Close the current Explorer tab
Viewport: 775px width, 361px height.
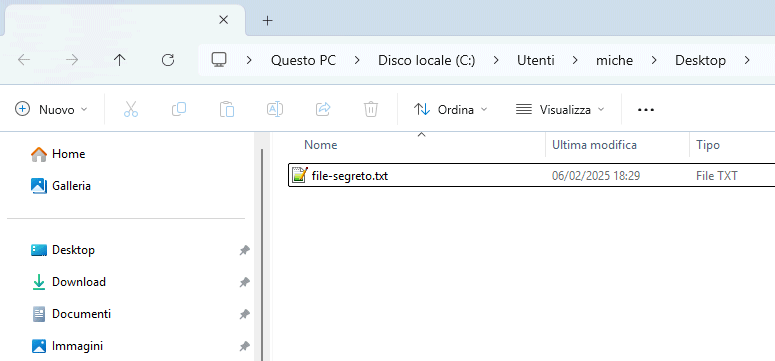pyautogui.click(x=223, y=20)
